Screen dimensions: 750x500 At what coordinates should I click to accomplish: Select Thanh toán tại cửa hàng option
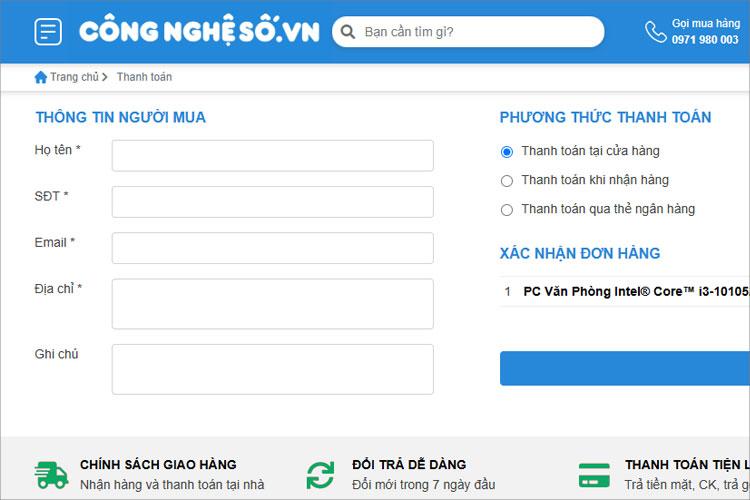pos(507,152)
